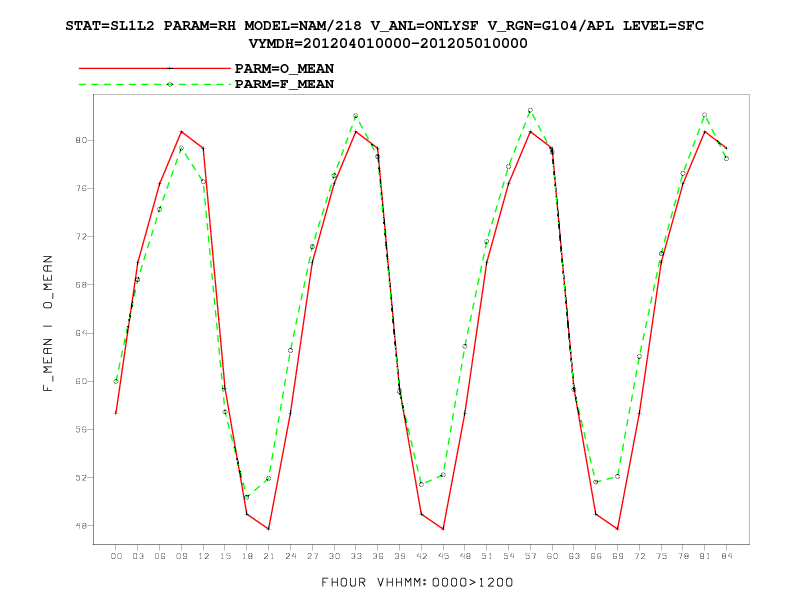The image size is (792, 612).
Task: Click the green dashed legend line sample
Action: (155, 84)
